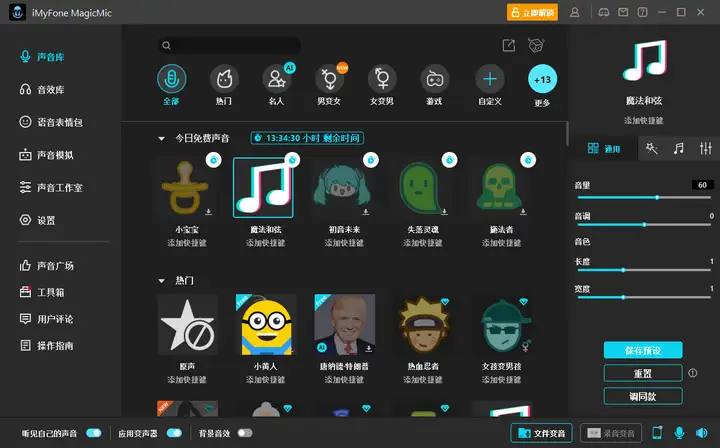Viewport: 720px width, 448px height.
Task: Open 设置 settings in sidebar
Action: coord(37,220)
